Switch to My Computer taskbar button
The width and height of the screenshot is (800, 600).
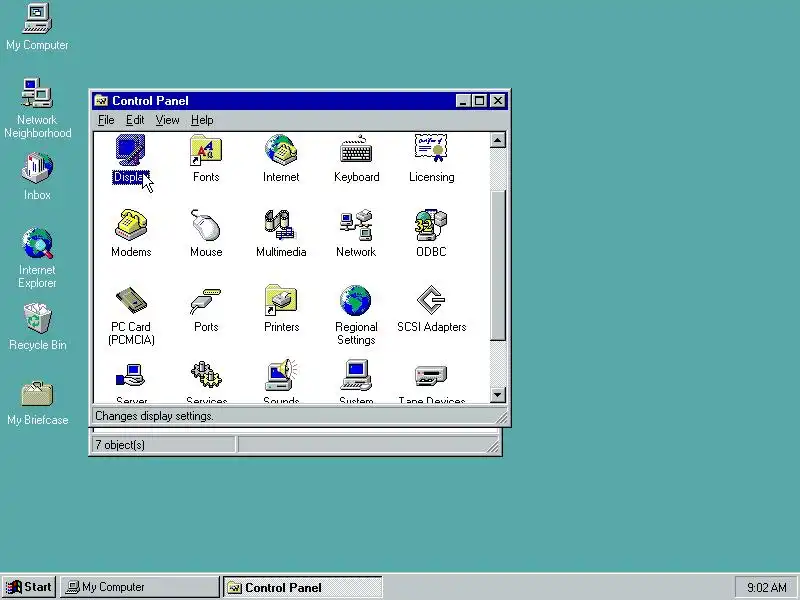pyautogui.click(x=140, y=587)
